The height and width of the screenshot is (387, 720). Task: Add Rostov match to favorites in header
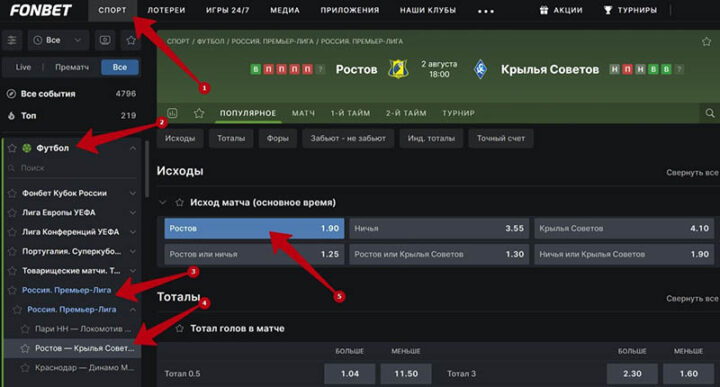(x=706, y=42)
